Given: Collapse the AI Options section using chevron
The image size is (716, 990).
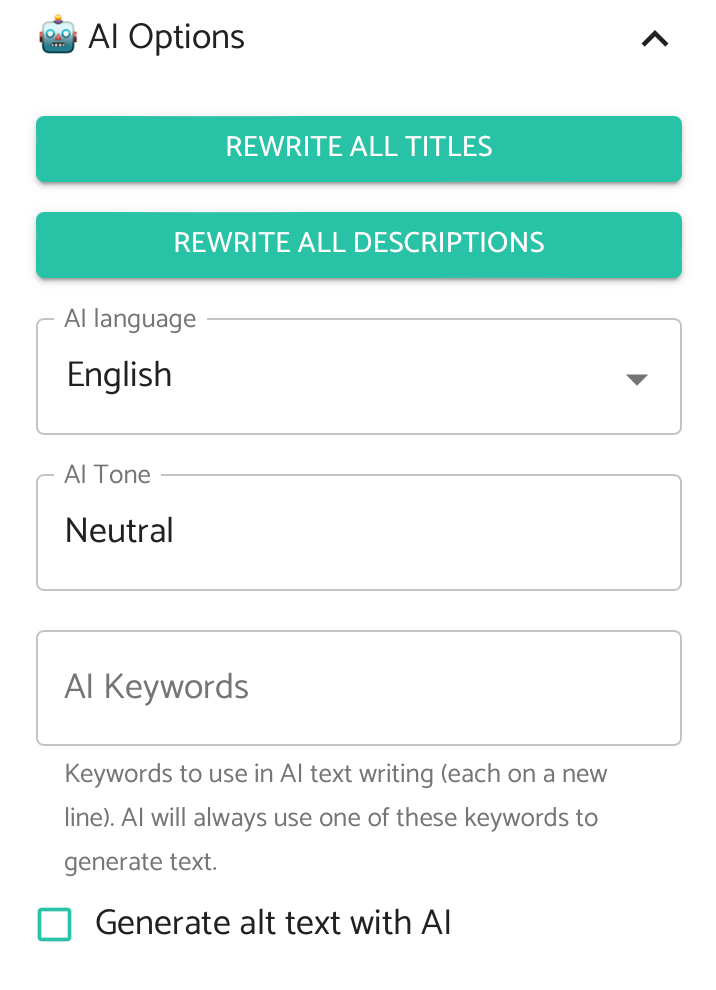Looking at the screenshot, I should click(655, 39).
